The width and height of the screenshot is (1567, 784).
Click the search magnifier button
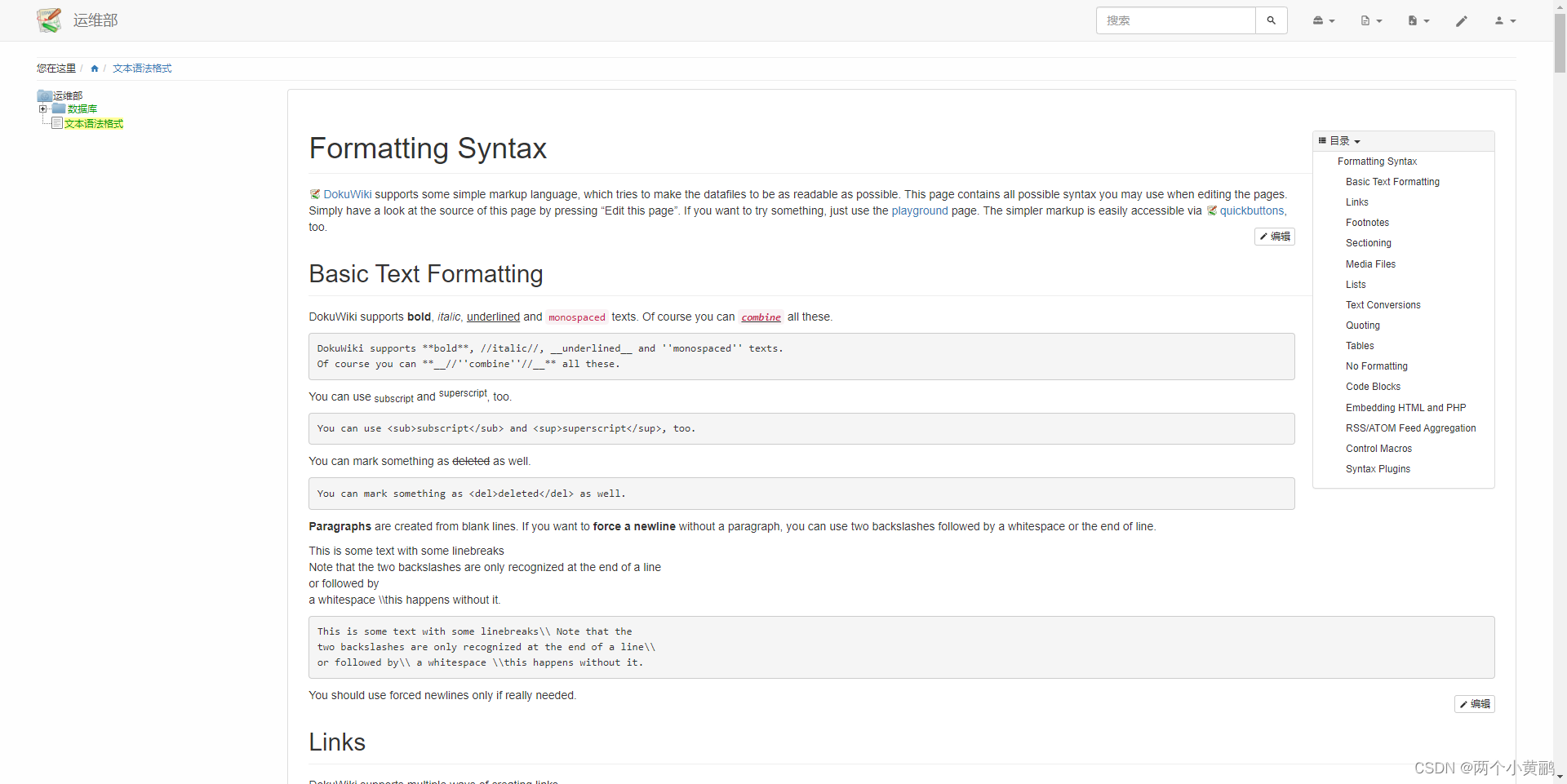[1271, 20]
